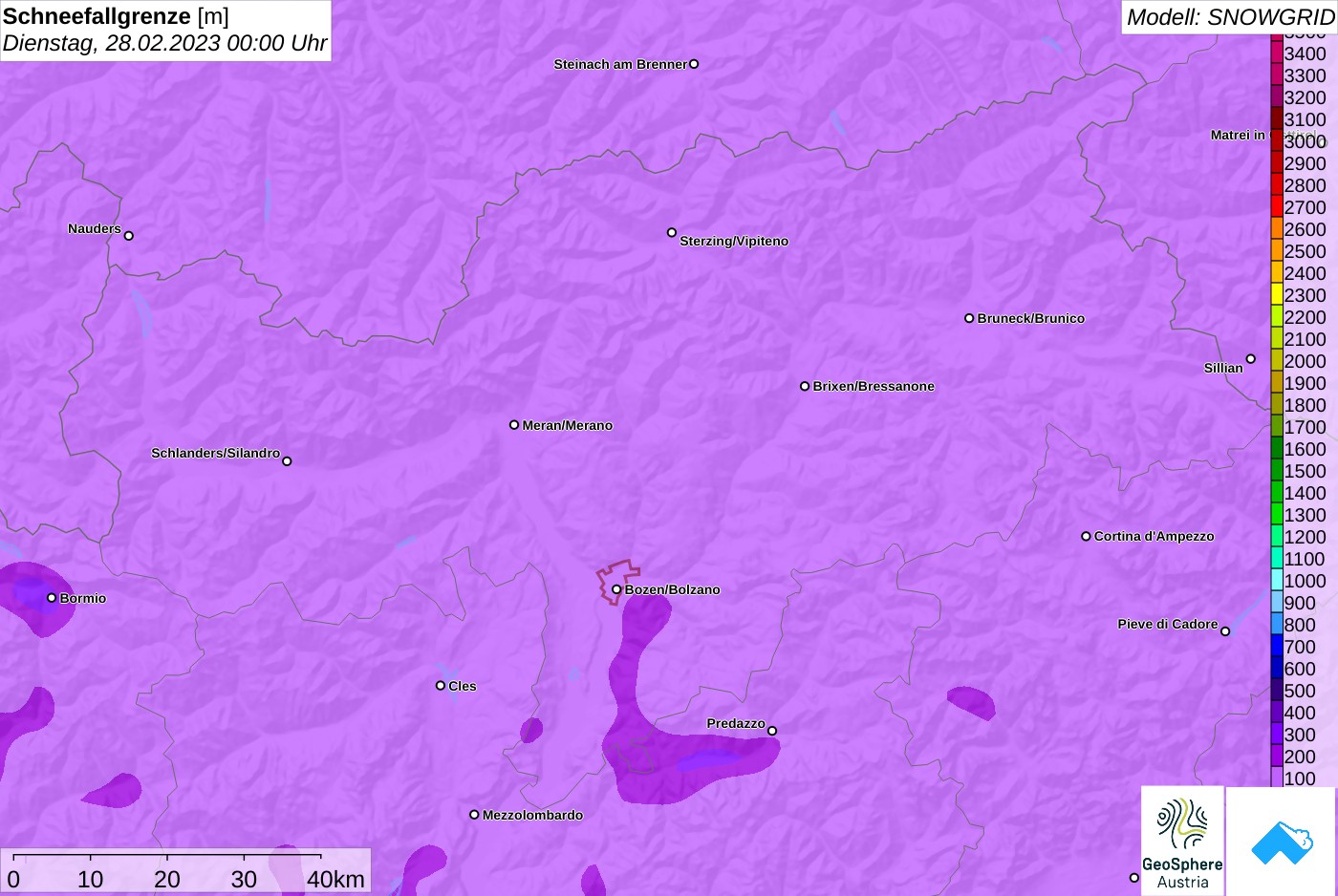Click the legend value '2000'
Image resolution: width=1338 pixels, height=896 pixels.
pos(1305,361)
